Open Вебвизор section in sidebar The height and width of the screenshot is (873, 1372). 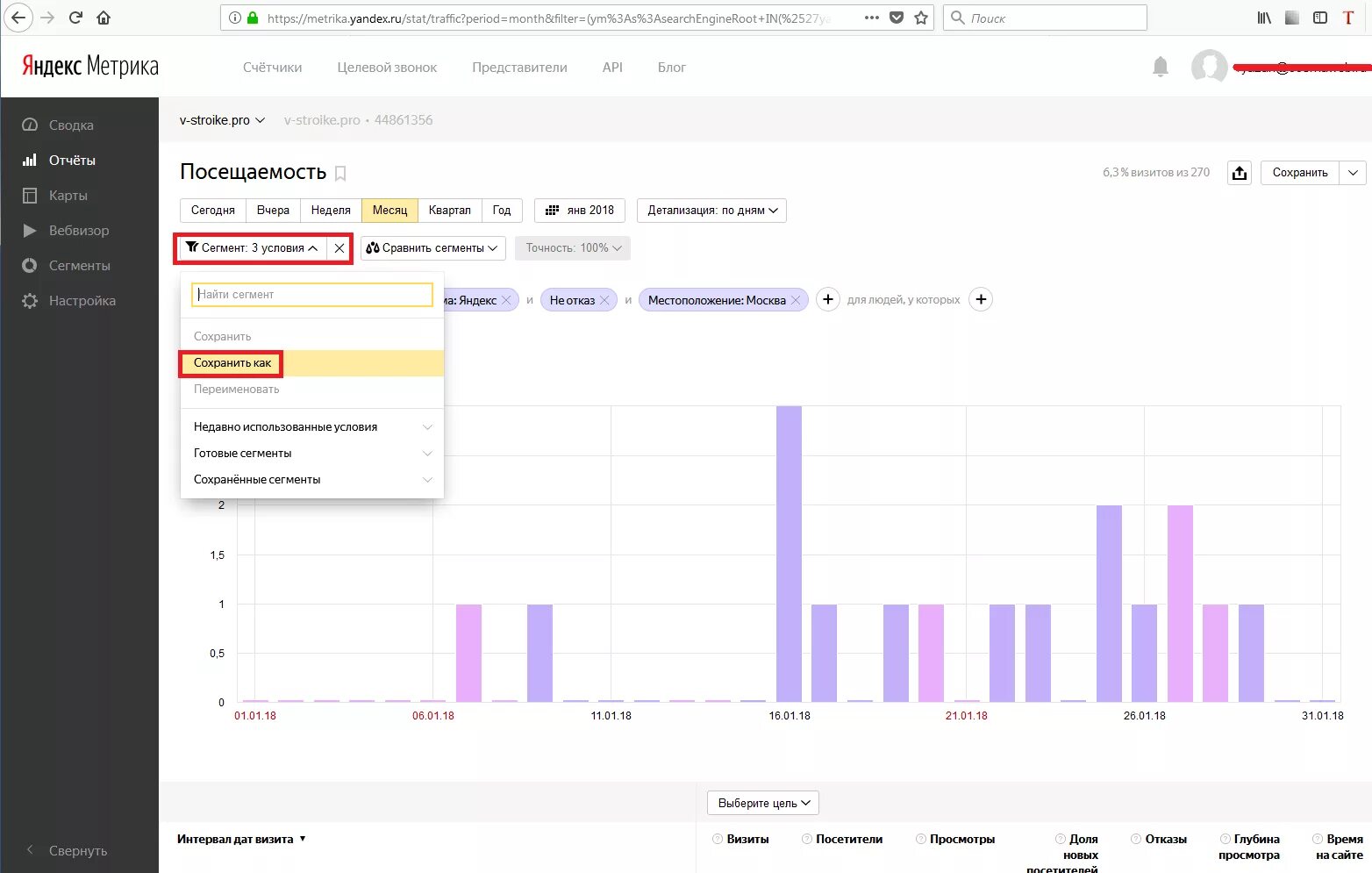point(79,231)
